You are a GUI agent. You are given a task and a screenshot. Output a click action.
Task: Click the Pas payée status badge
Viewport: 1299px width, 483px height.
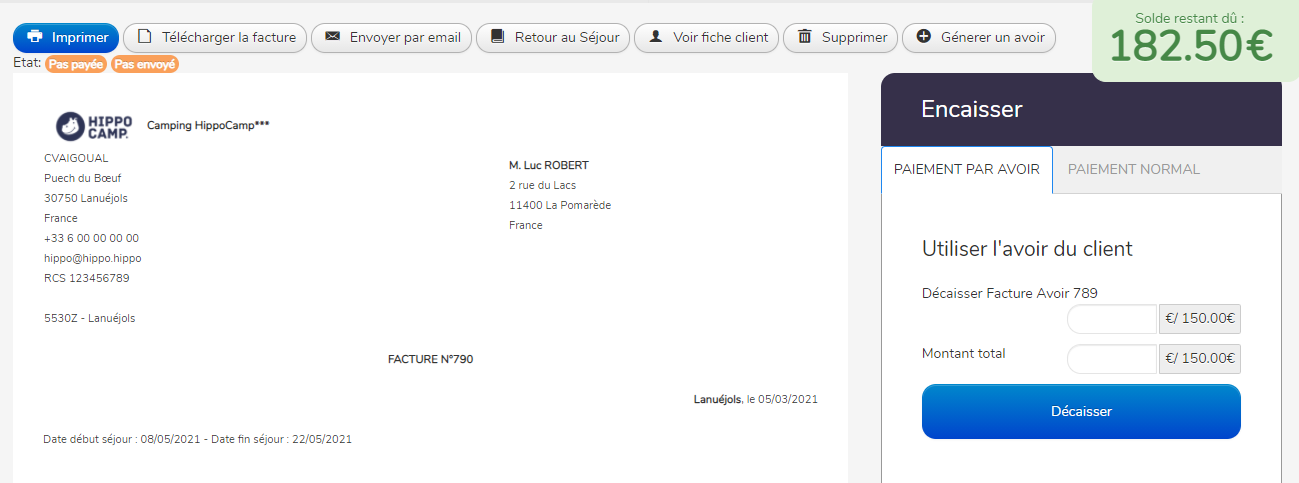click(75, 64)
